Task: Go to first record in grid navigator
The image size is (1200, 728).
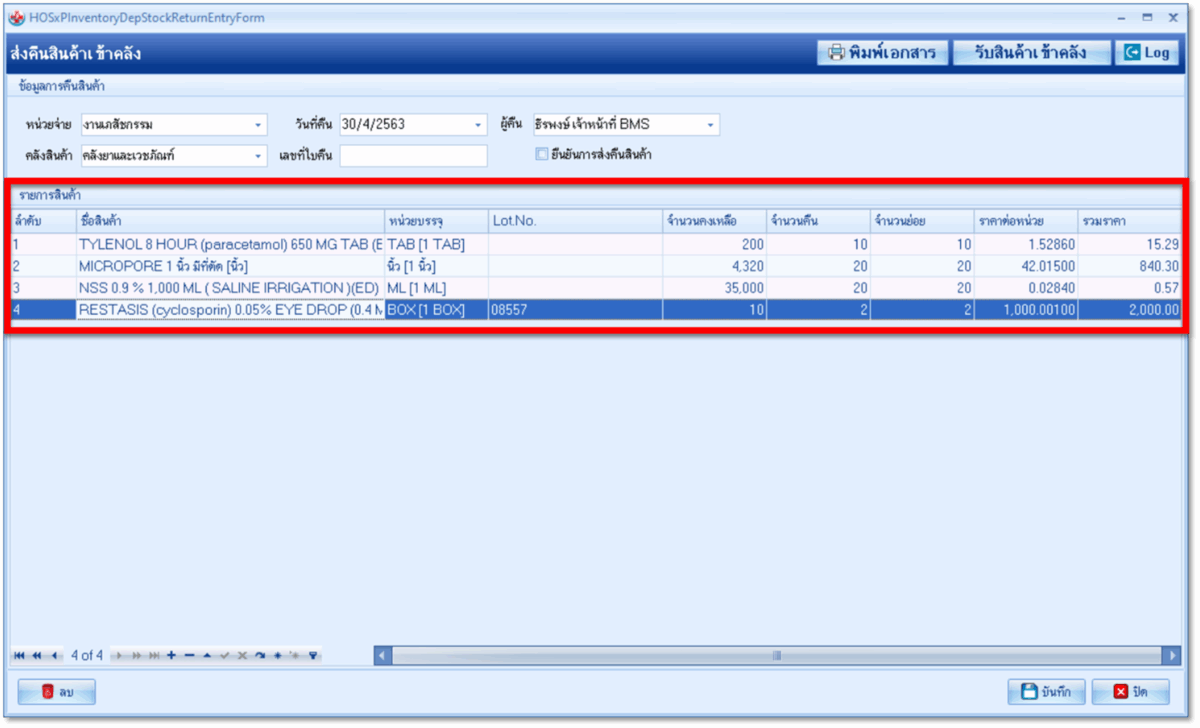Action: 19,656
